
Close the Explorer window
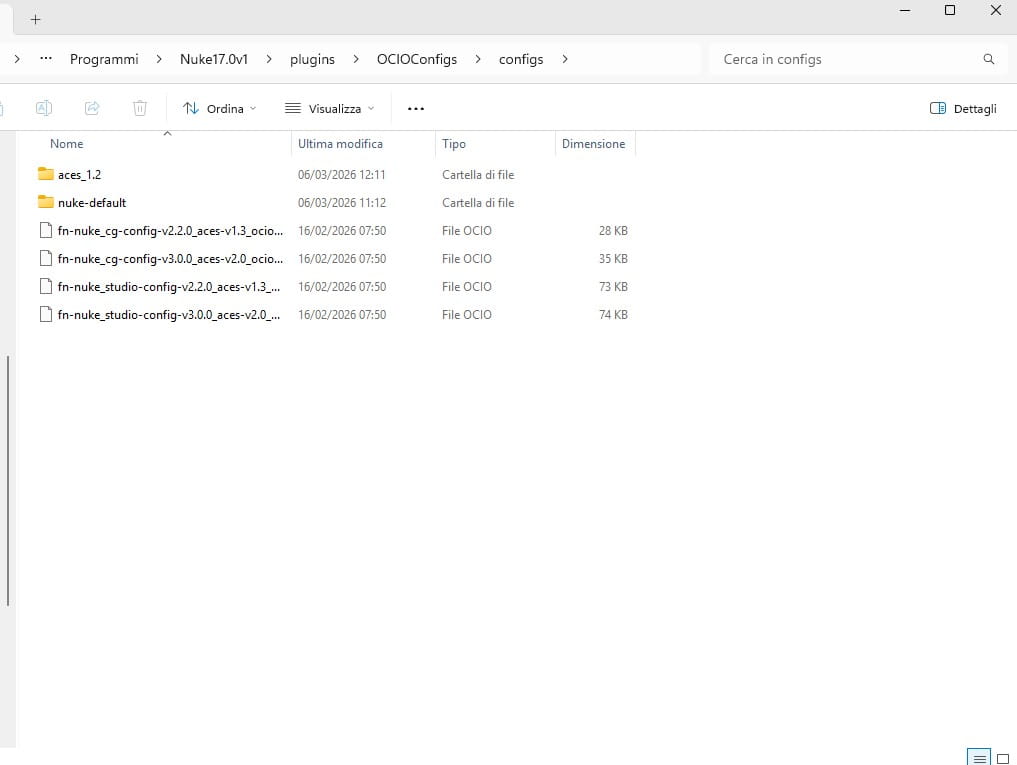[996, 10]
